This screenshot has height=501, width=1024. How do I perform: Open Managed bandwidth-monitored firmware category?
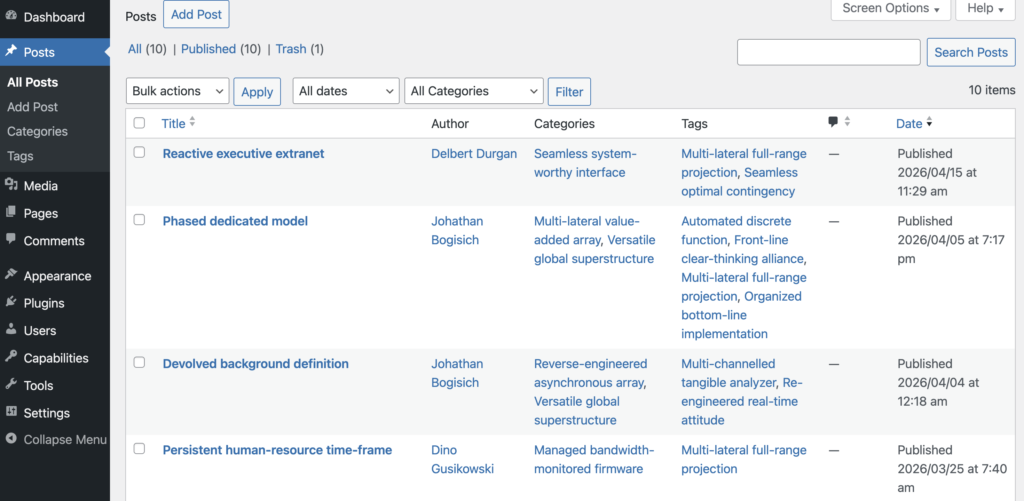594,459
